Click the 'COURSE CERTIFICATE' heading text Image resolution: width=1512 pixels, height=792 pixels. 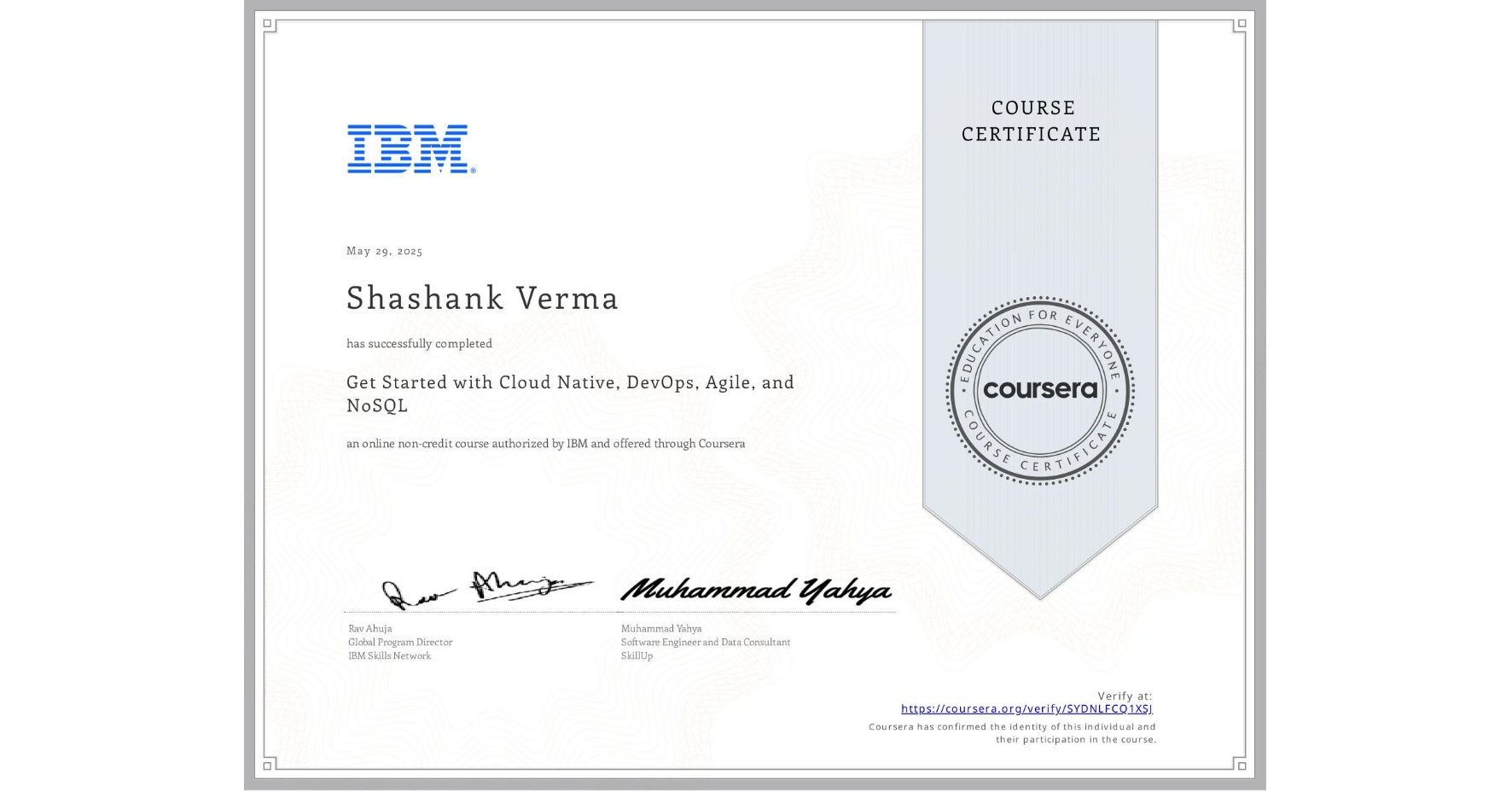(x=1028, y=120)
